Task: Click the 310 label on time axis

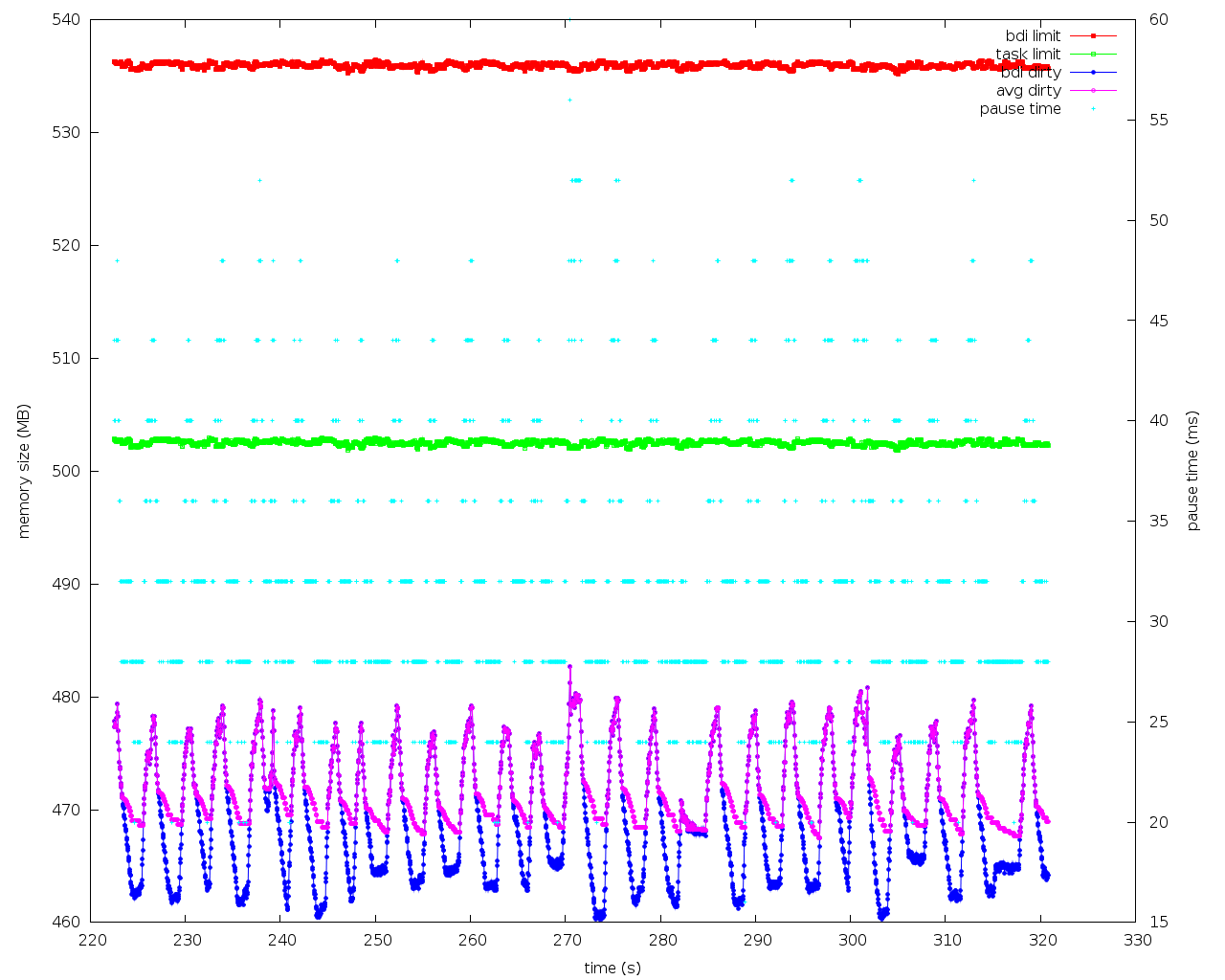Action: tap(947, 941)
